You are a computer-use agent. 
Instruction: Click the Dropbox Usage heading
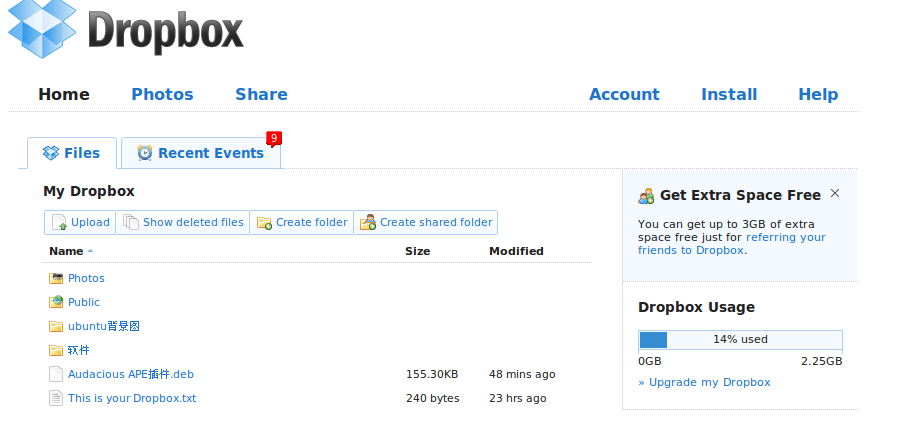pos(696,307)
